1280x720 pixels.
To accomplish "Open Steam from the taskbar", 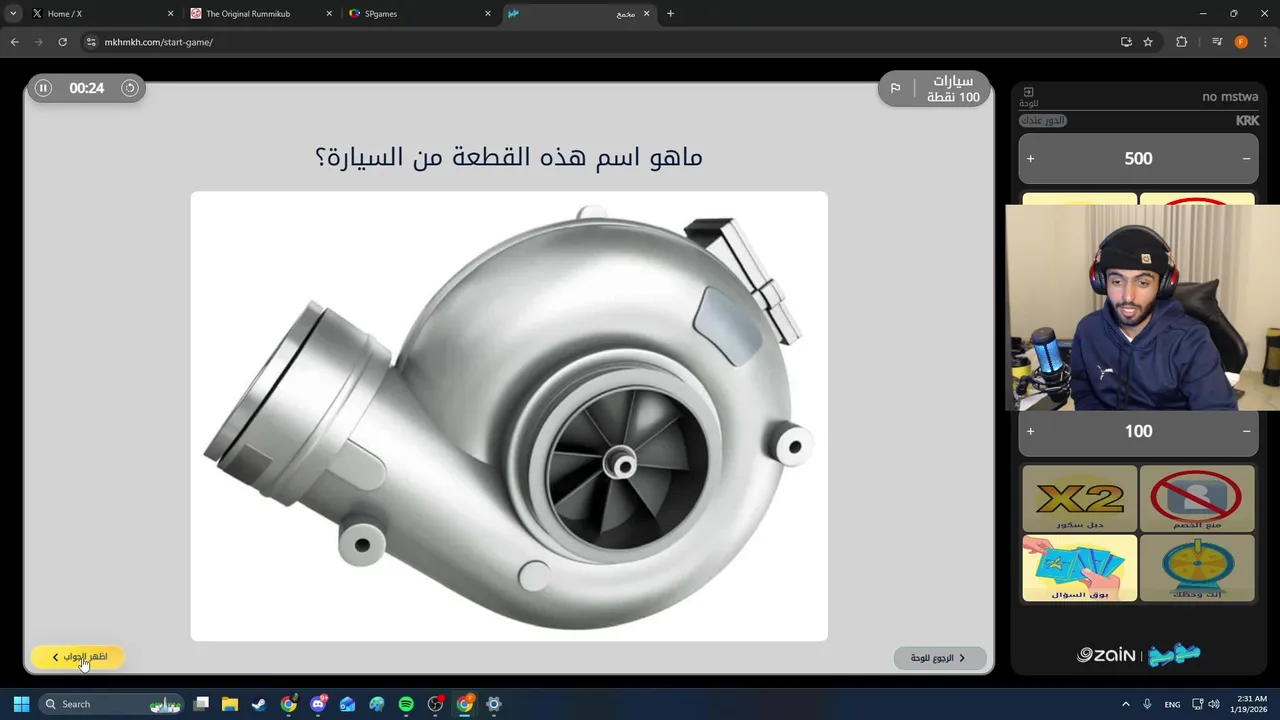I will coord(259,704).
